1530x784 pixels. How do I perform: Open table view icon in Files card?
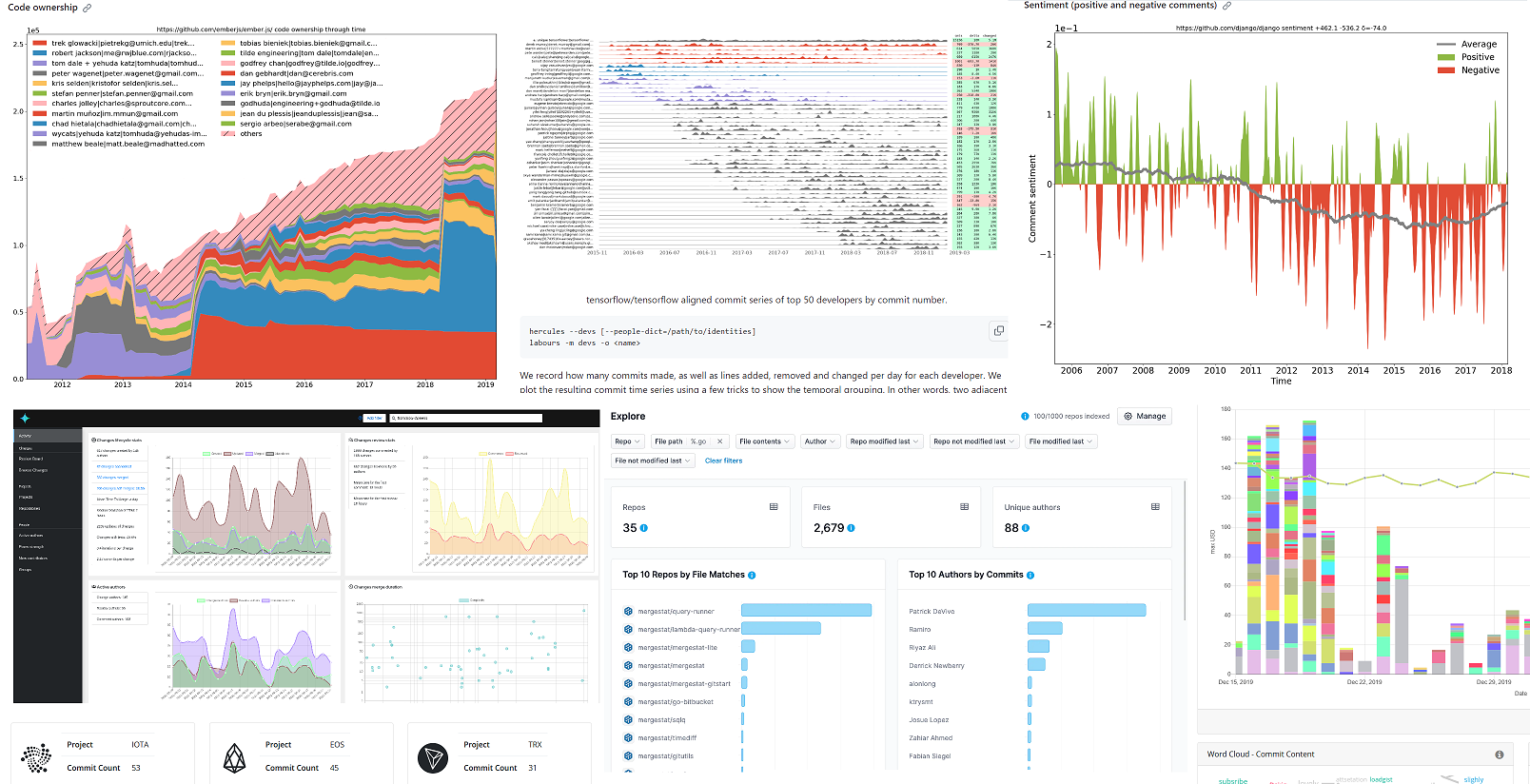pyautogui.click(x=964, y=507)
